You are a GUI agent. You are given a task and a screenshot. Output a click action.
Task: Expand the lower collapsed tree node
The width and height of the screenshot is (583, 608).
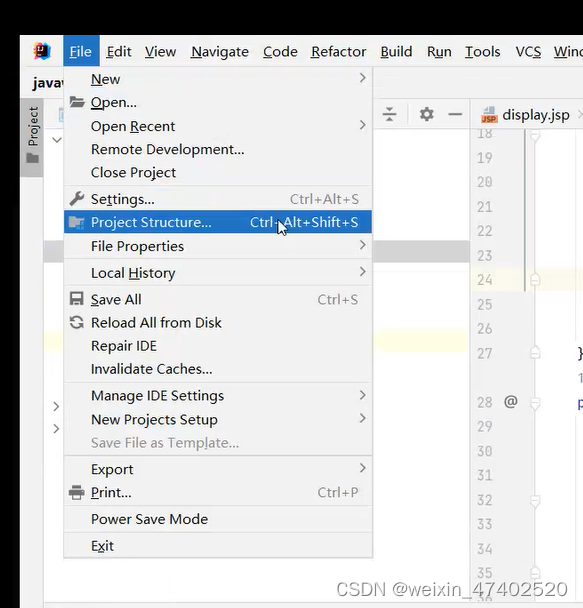click(x=56, y=428)
